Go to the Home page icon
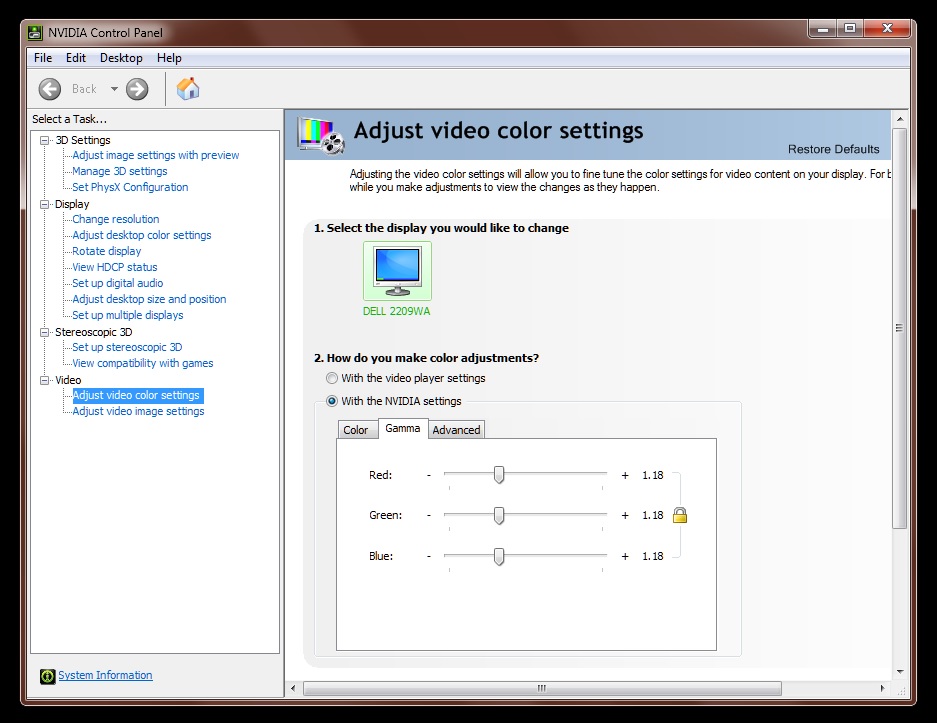The image size is (937, 723). 188,89
